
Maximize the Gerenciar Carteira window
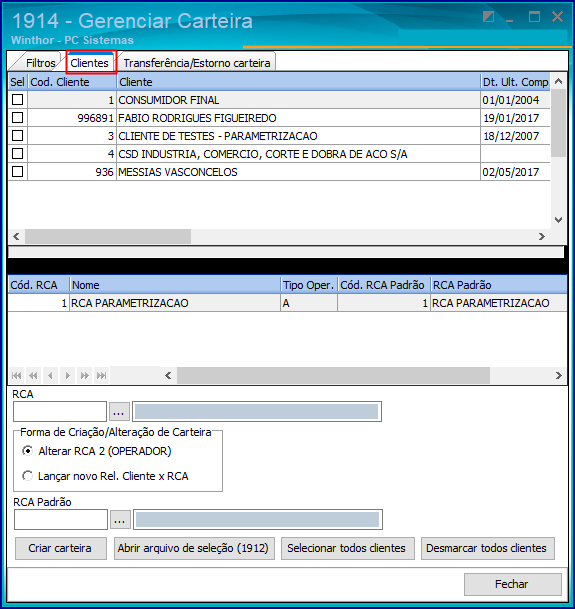pyautogui.click(x=534, y=17)
